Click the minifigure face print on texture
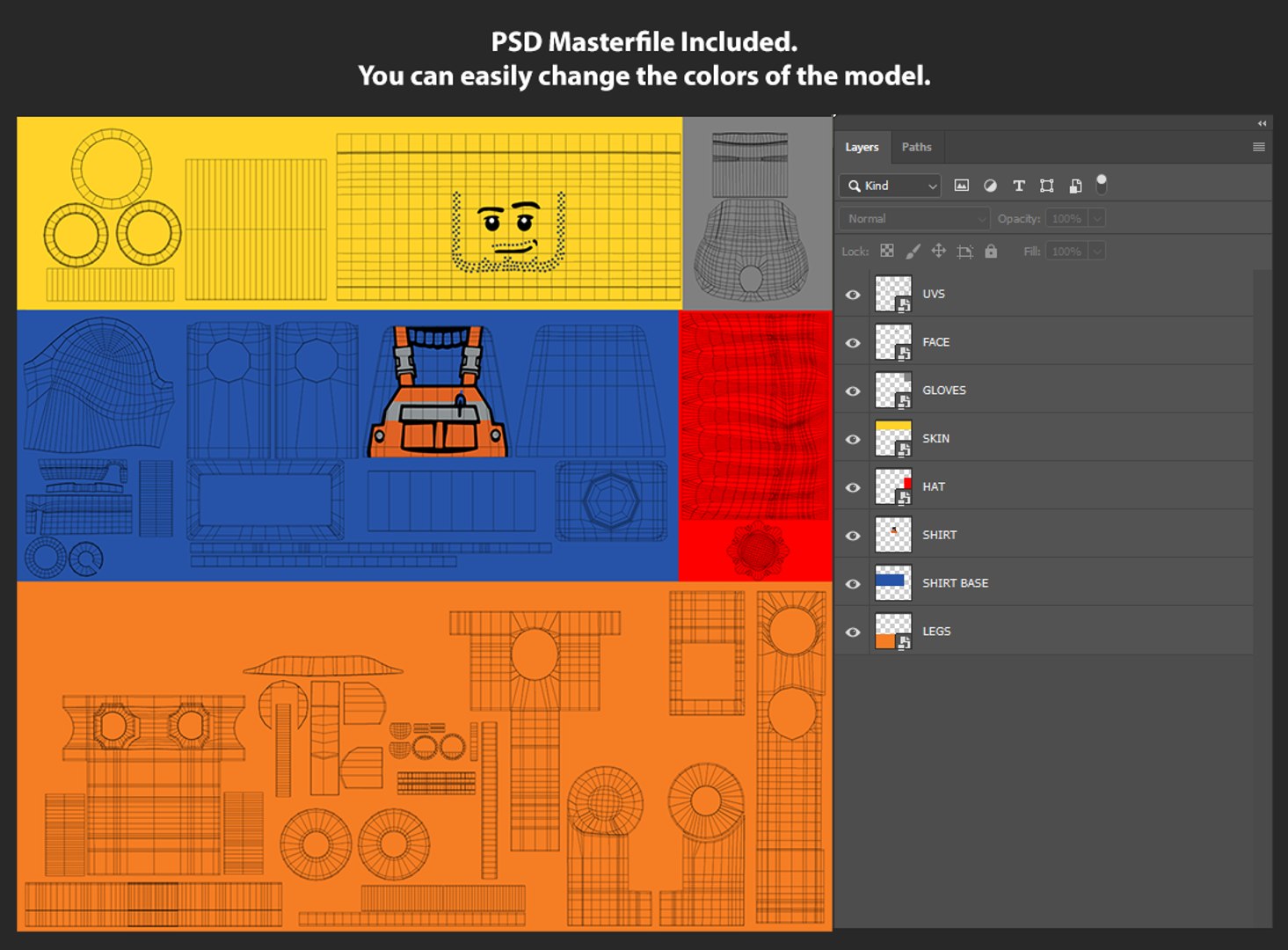 tap(508, 233)
